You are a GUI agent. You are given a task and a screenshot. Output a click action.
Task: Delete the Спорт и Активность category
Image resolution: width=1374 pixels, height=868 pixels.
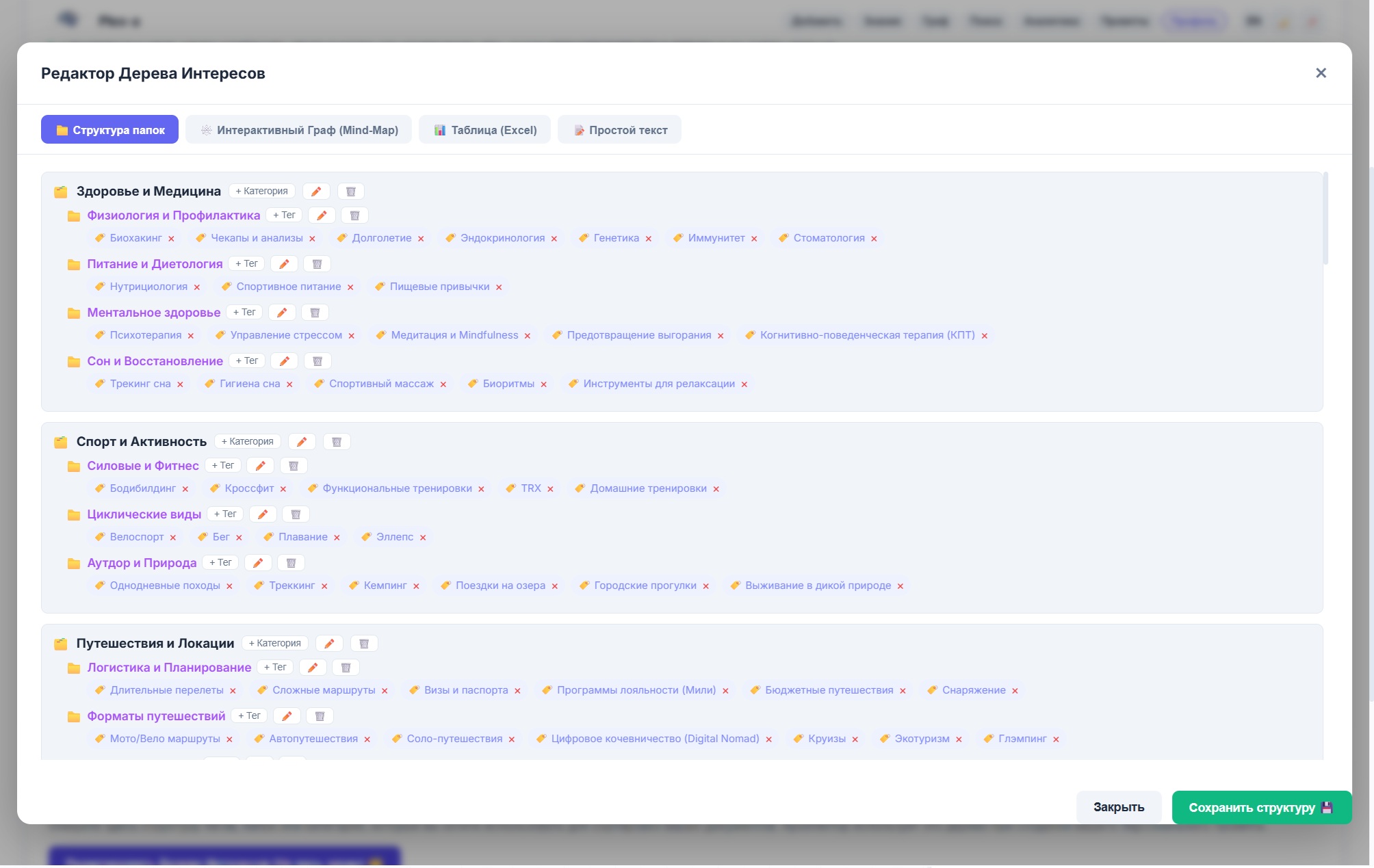(x=337, y=442)
